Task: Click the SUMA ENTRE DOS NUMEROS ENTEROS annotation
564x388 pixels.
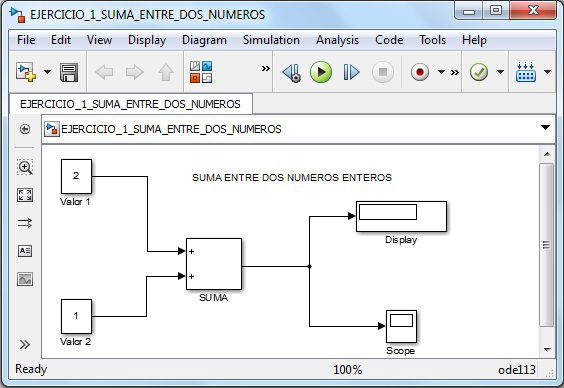Action: point(292,178)
